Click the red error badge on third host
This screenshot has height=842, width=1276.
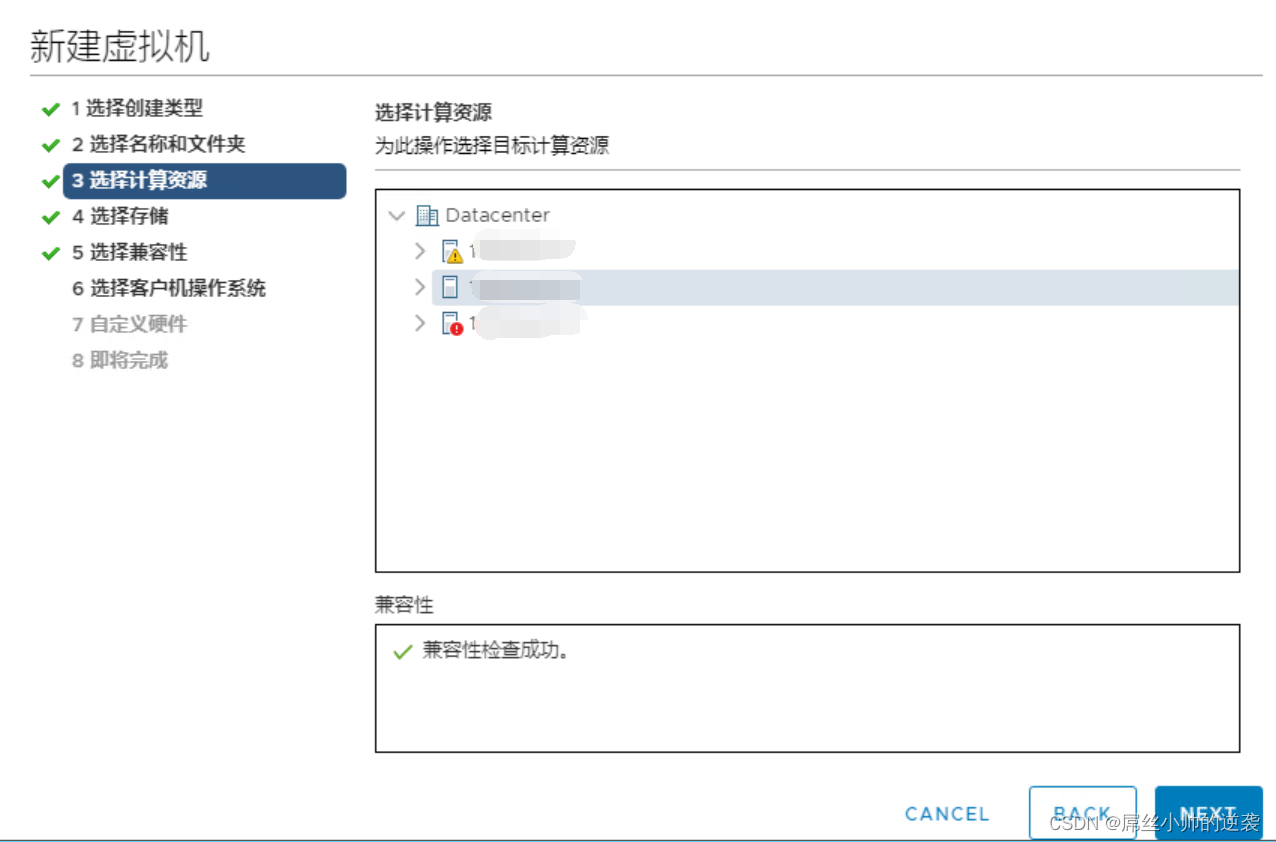coord(456,328)
